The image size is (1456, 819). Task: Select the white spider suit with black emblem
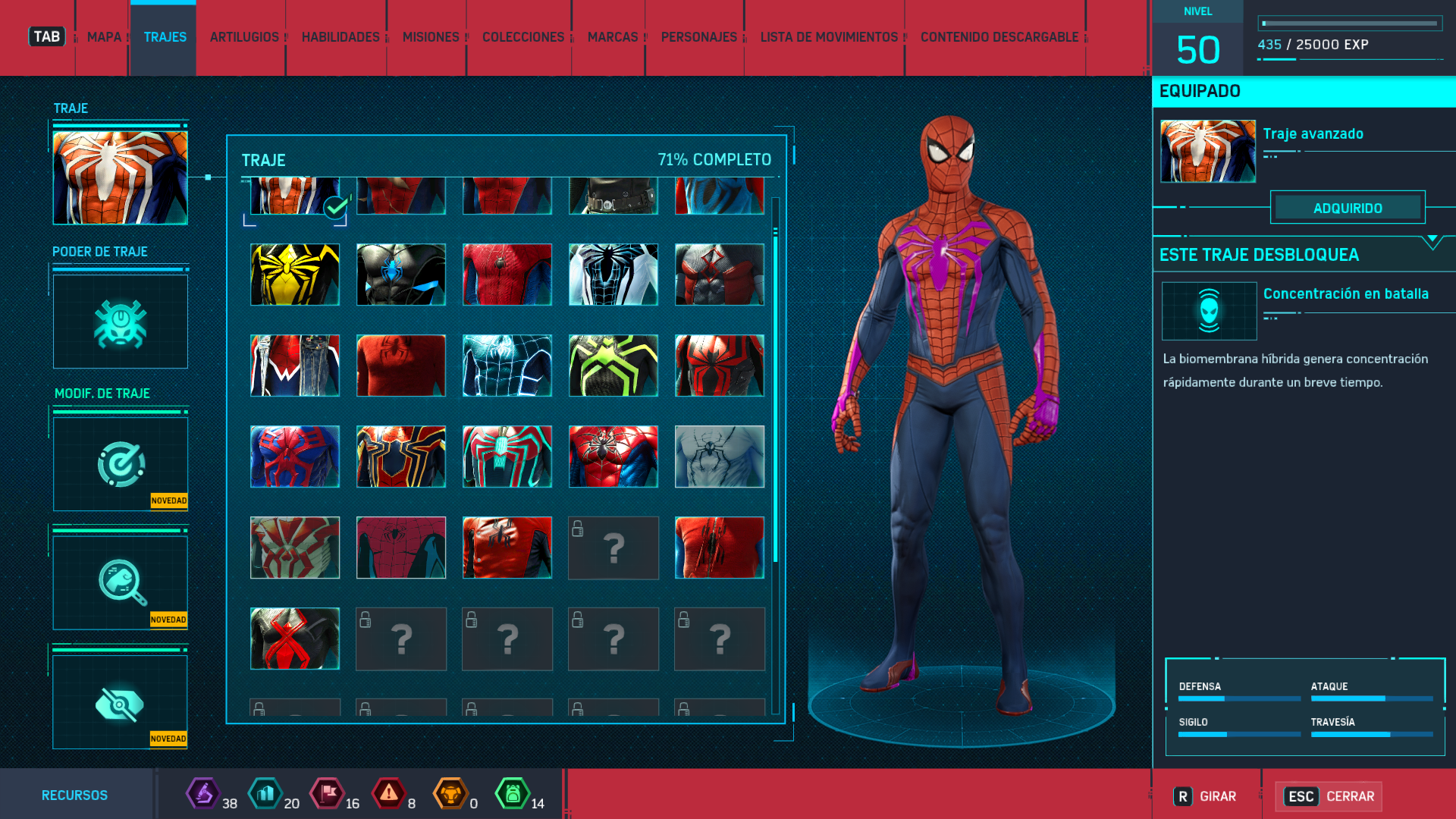(x=613, y=275)
